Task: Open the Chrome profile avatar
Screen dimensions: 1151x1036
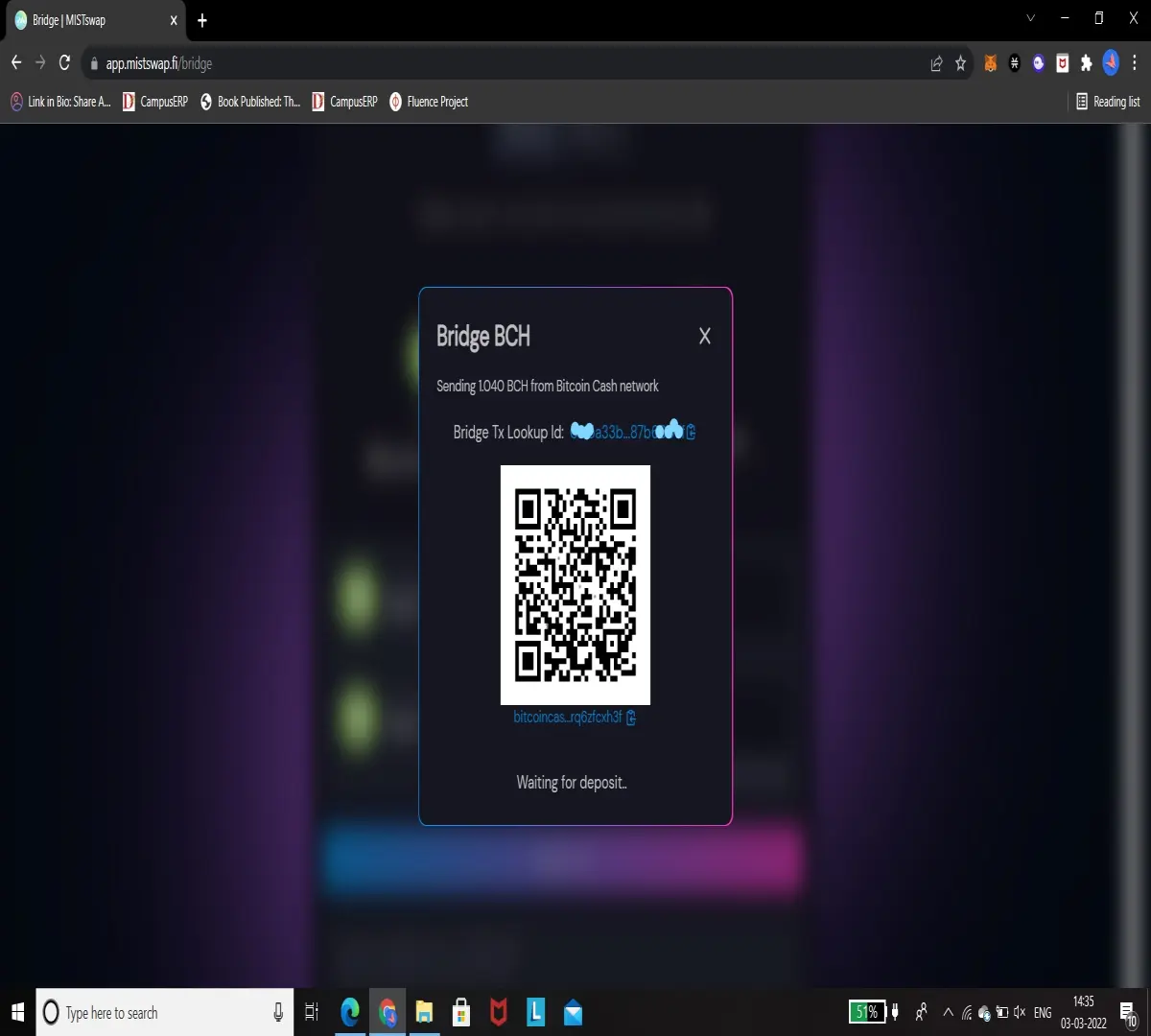Action: click(x=1111, y=63)
